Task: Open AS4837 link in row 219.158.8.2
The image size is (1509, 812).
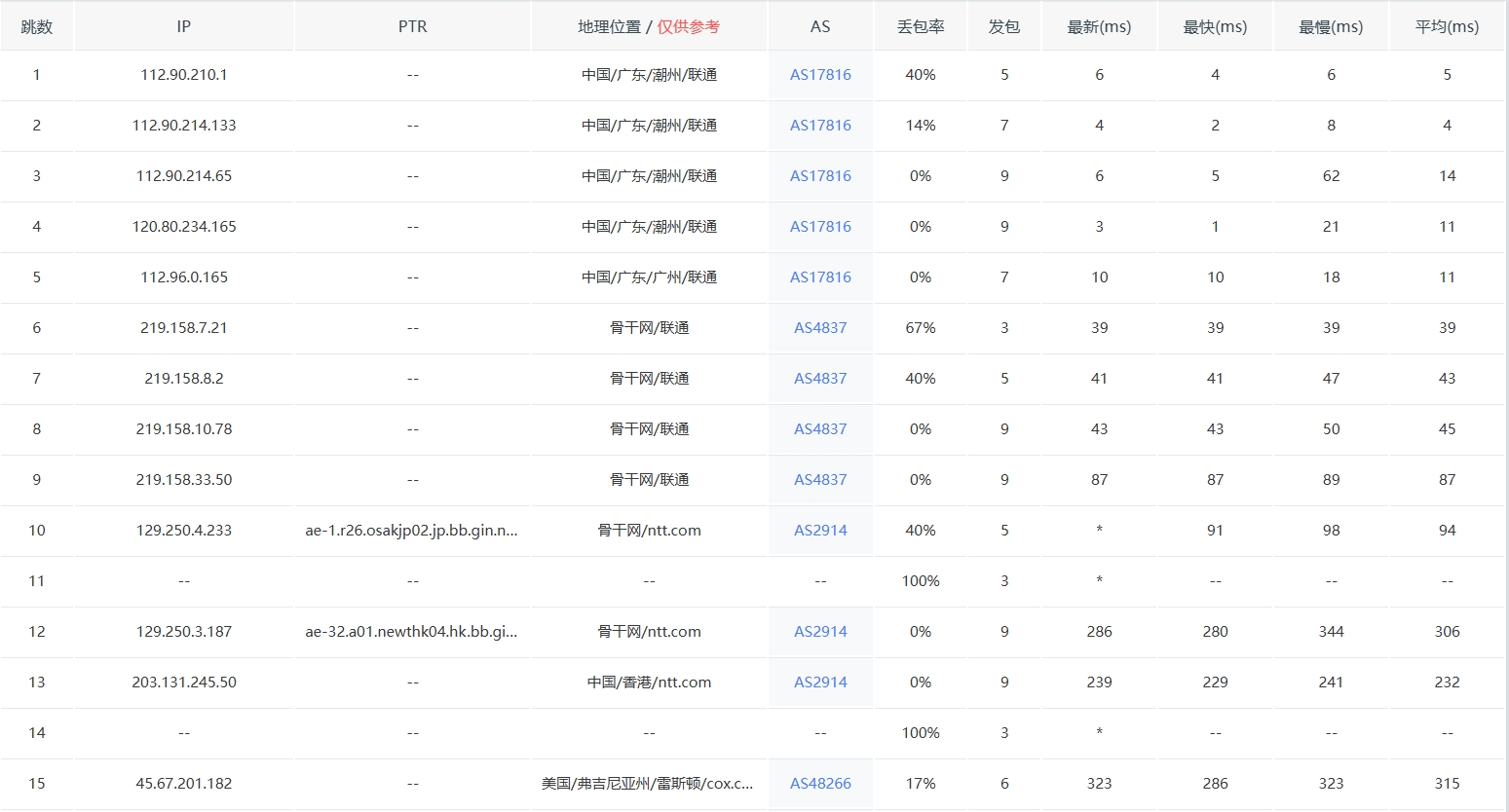Action: (820, 379)
